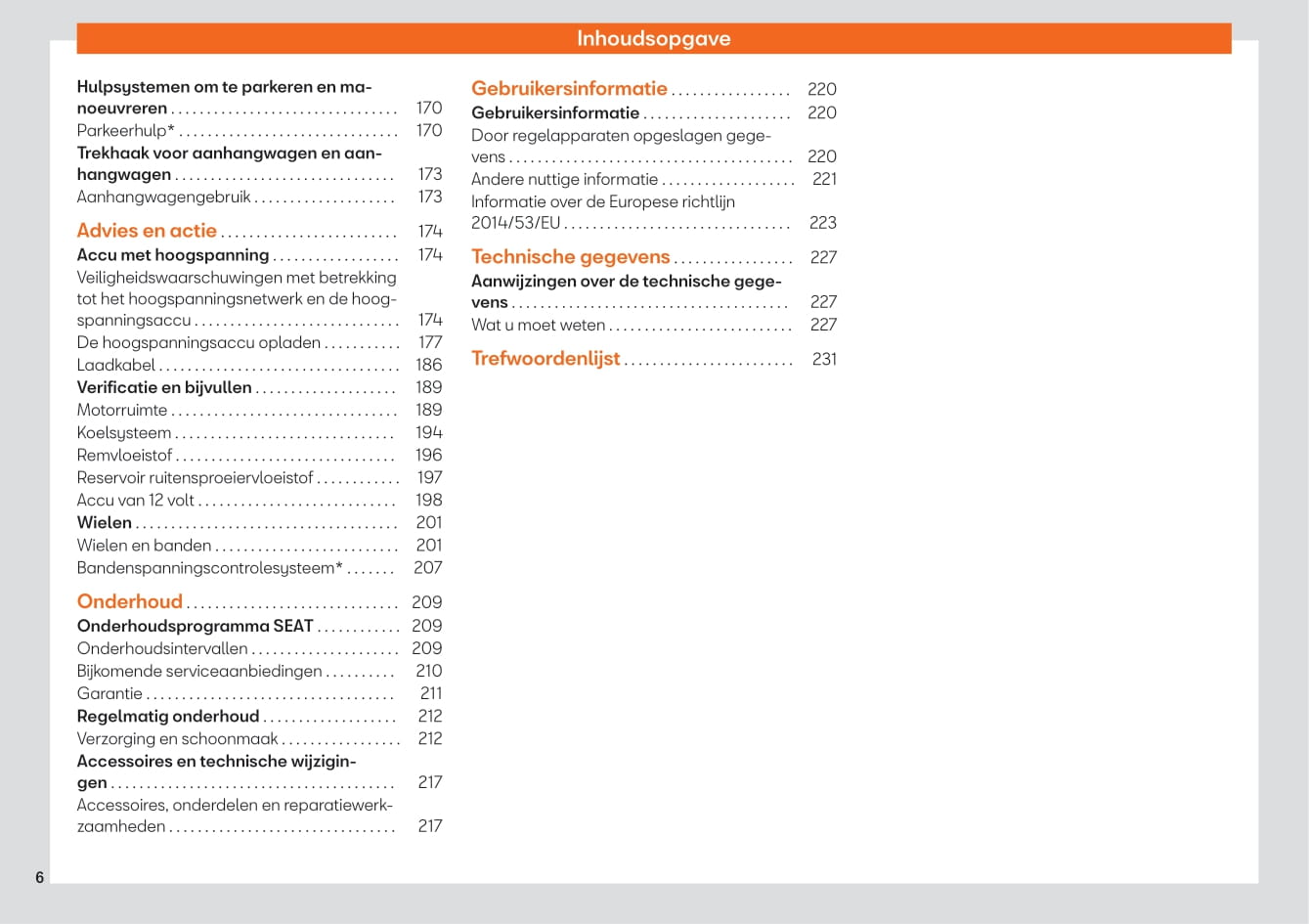Image resolution: width=1309 pixels, height=924 pixels.
Task: Open 'De hoogspanningsaccu opladen' entry
Action: (198, 343)
